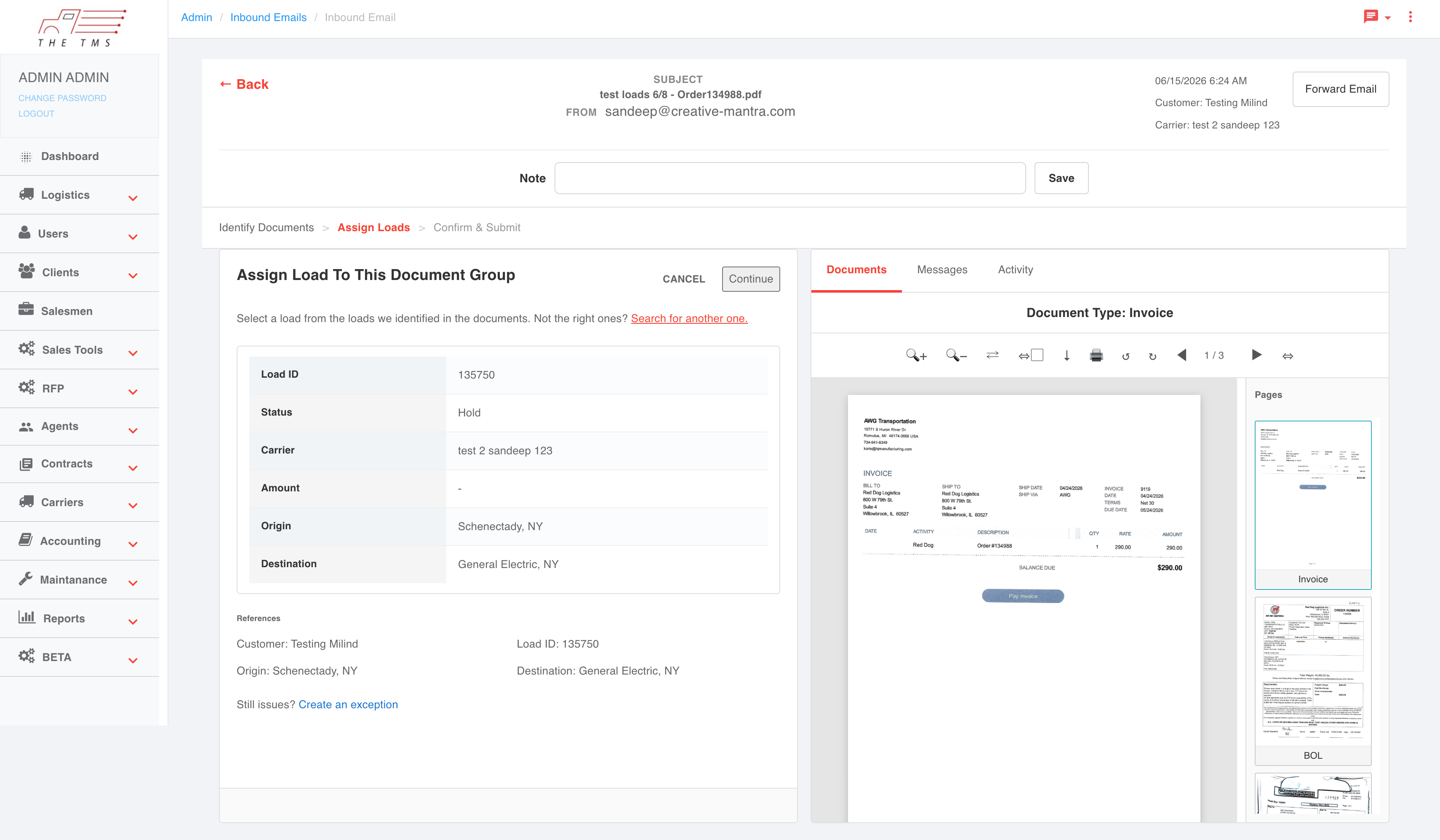1440x840 pixels.
Task: Open the red chat messages icon
Action: click(1371, 16)
